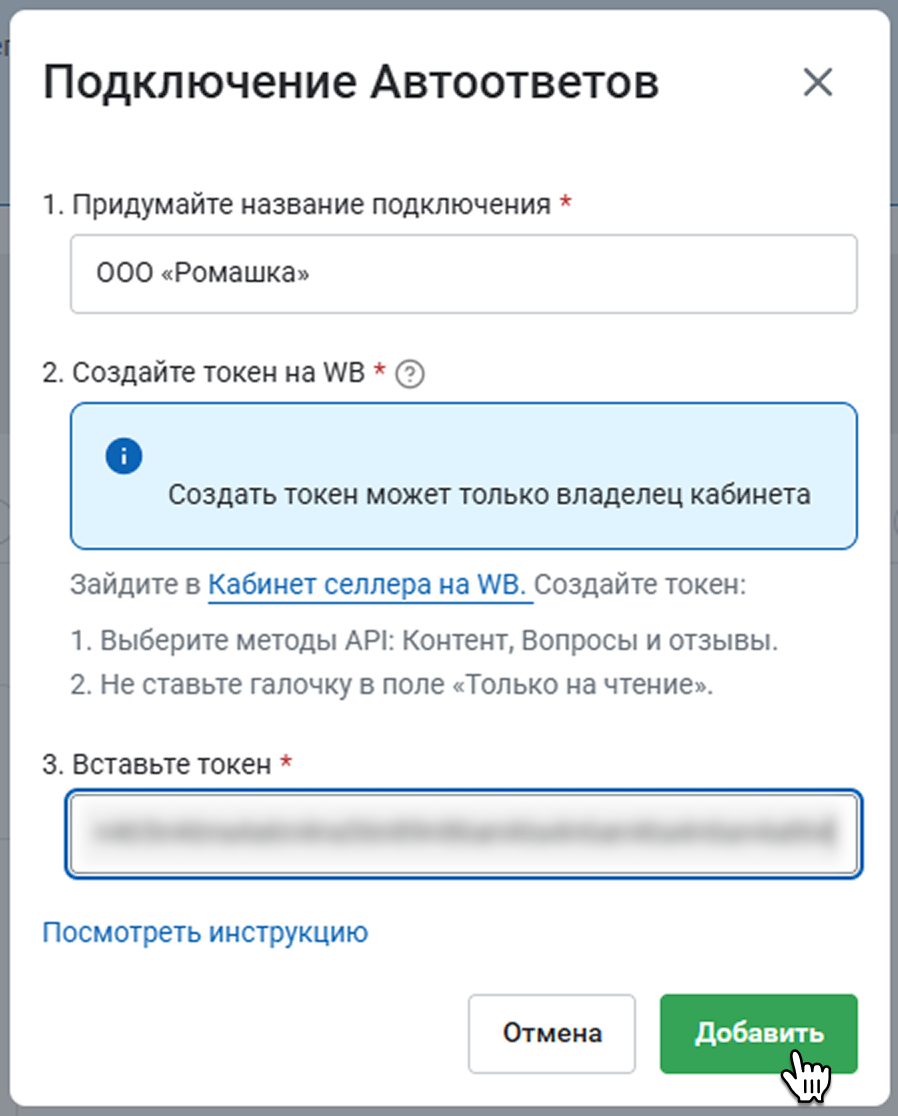Open the Кабинет селлера на WB link
The image size is (898, 1116).
point(367,585)
